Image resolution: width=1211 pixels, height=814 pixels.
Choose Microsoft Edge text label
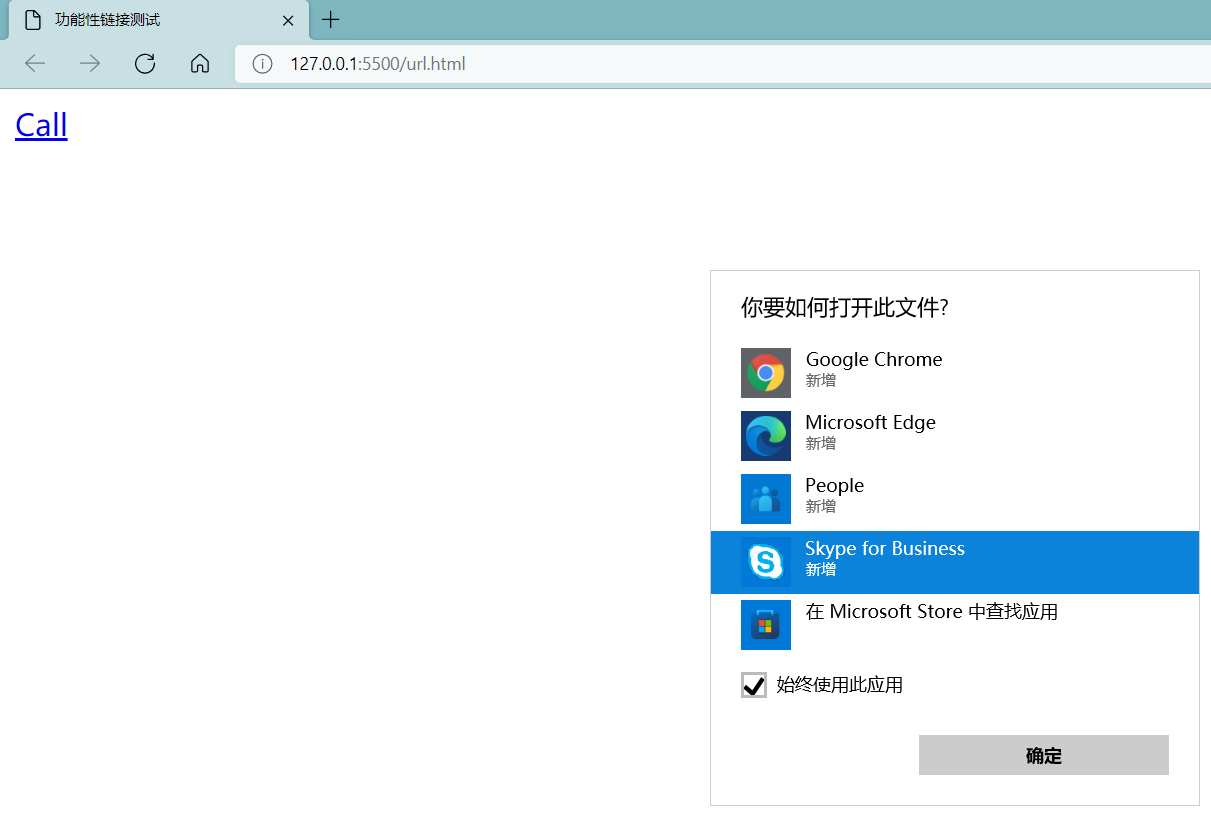(x=870, y=422)
